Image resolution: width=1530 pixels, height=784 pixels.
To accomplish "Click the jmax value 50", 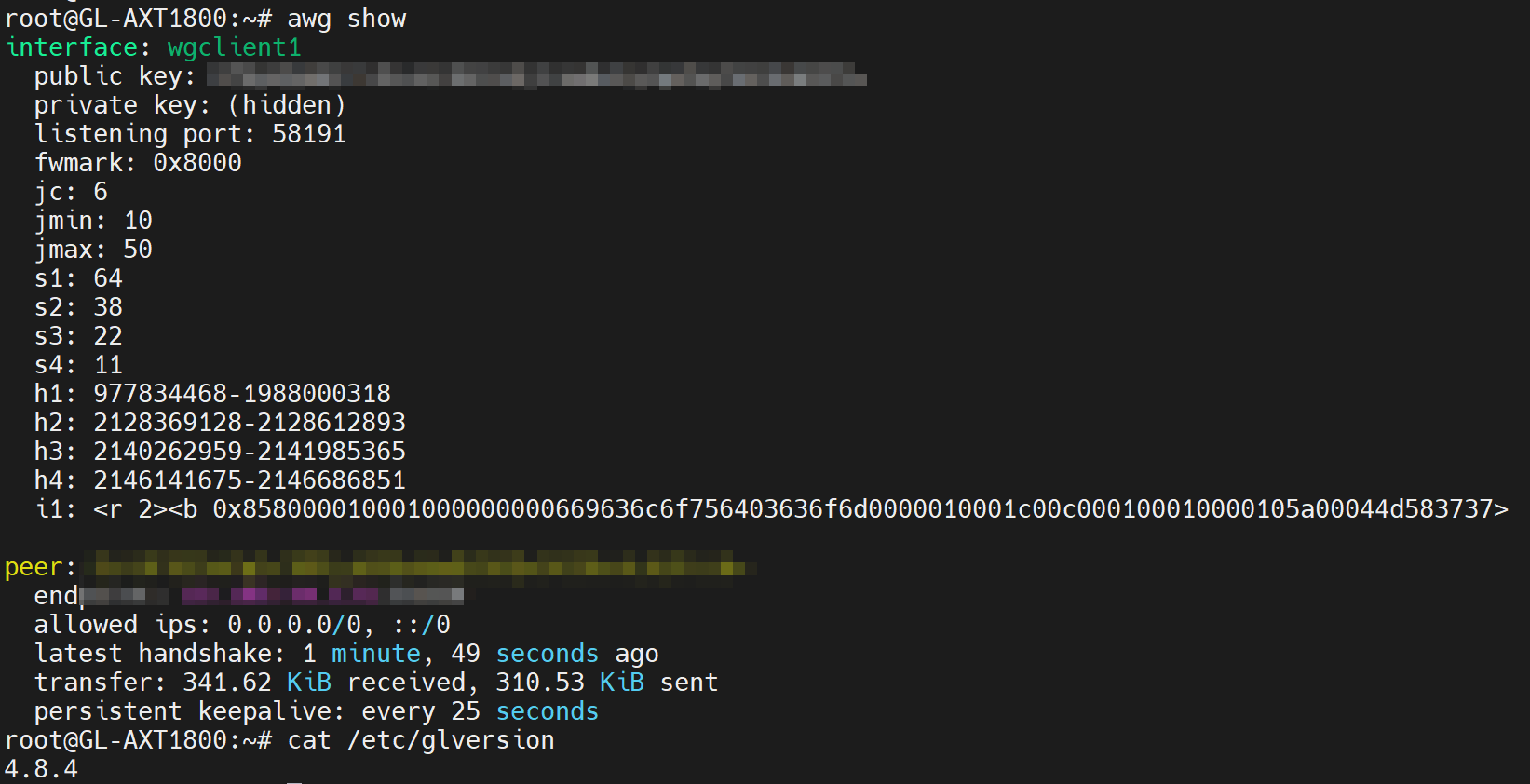I will [137, 250].
